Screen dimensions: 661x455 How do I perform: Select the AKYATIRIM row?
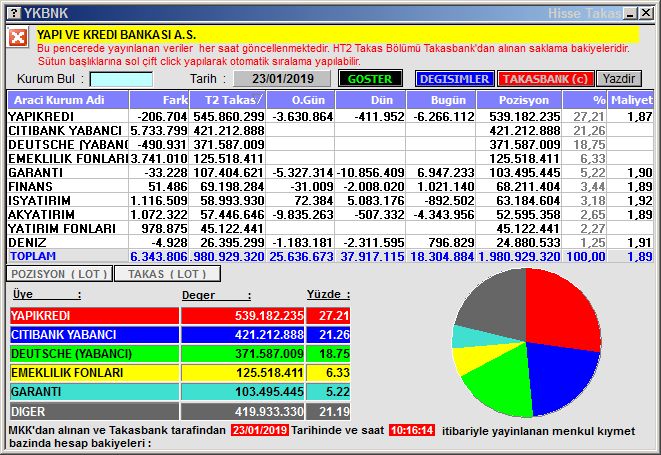(330, 214)
